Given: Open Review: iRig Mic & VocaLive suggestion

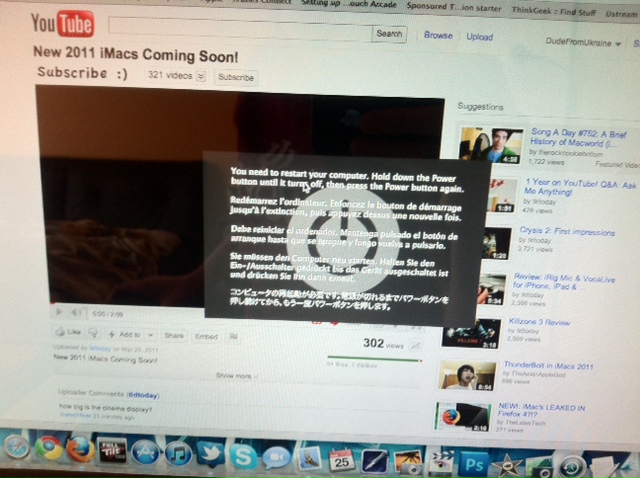Looking at the screenshot, I should 564,282.
